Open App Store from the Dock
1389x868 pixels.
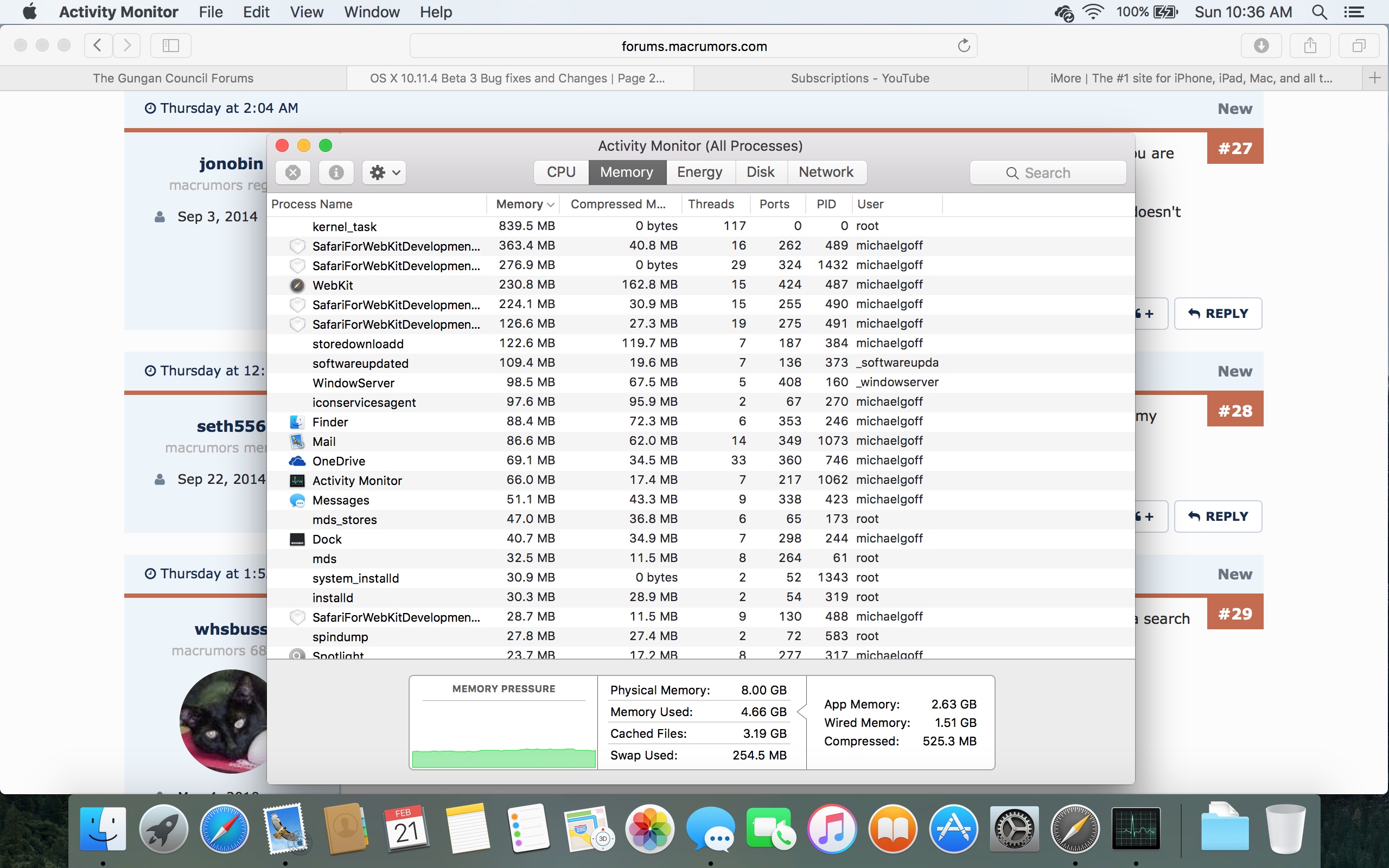953,829
